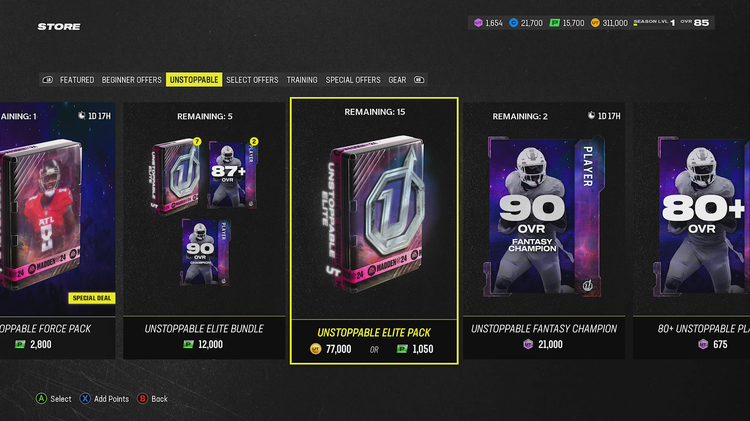
Task: Click the blue X Add Points icon
Action: 85,399
